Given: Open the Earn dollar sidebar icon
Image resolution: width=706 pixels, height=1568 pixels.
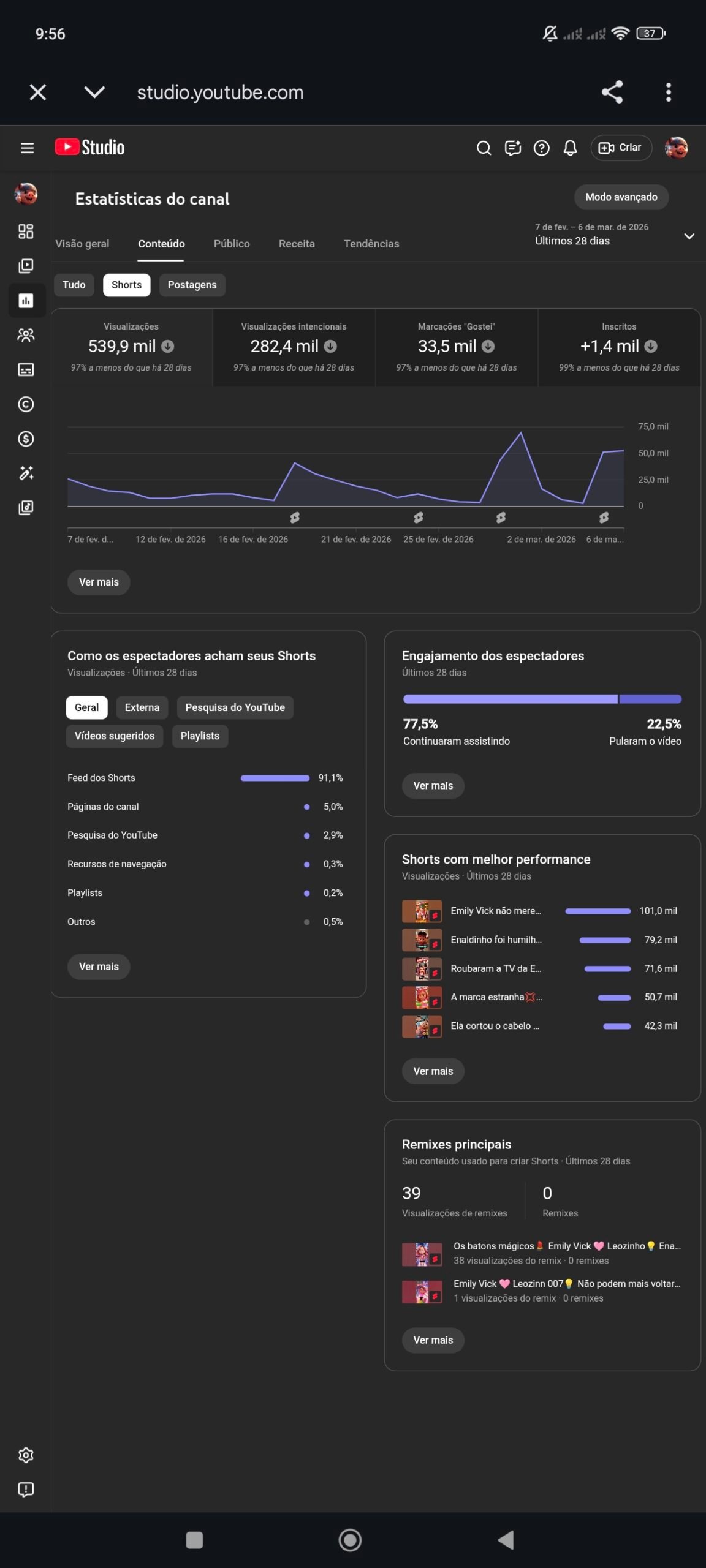Looking at the screenshot, I should click(x=26, y=439).
